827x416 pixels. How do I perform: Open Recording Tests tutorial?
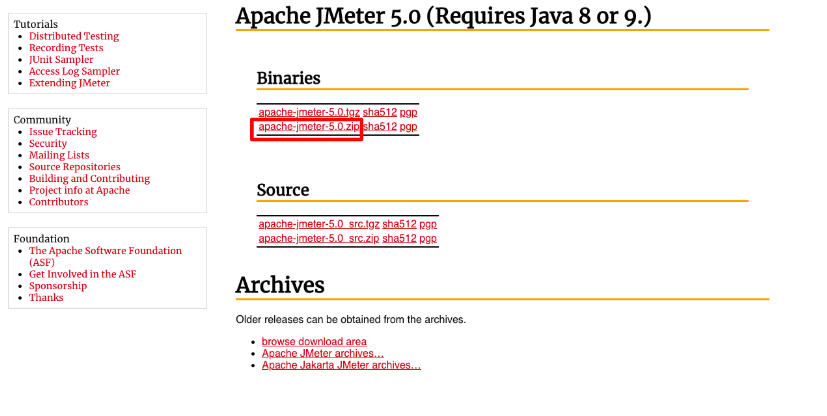66,47
